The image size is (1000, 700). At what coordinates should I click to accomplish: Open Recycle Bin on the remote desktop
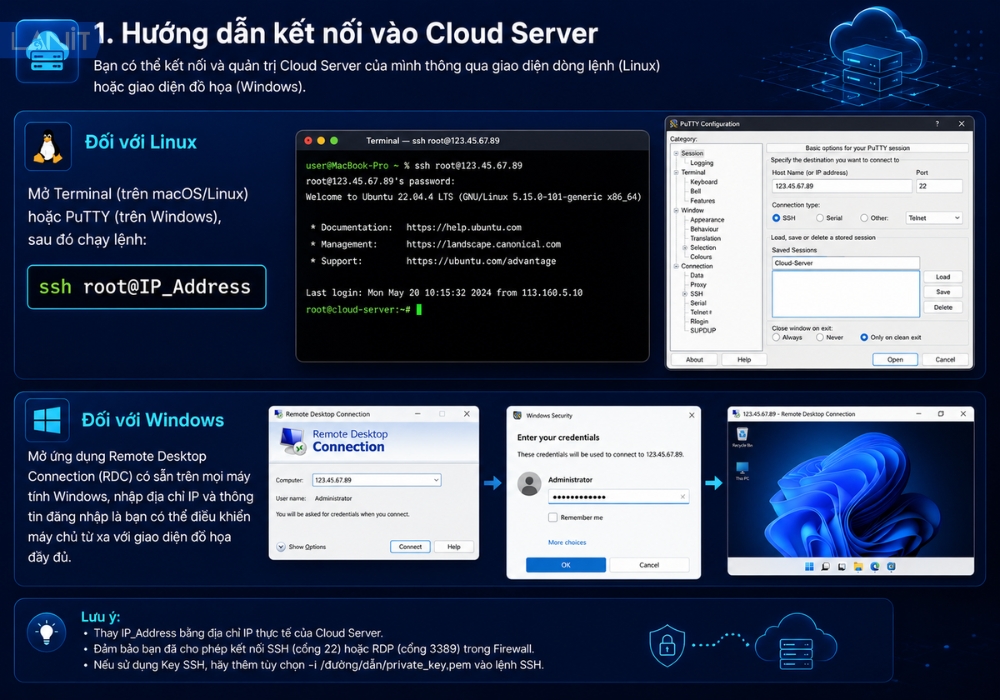(x=742, y=437)
